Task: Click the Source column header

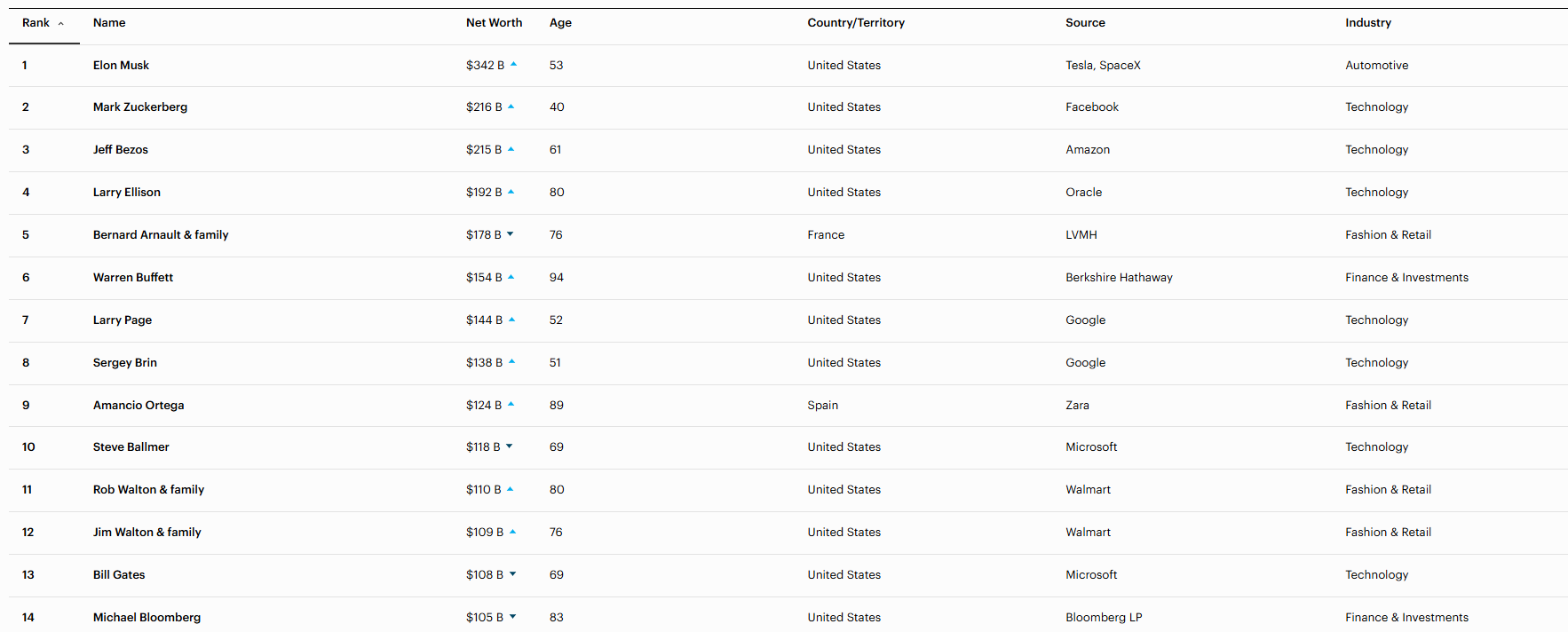Action: [1085, 23]
